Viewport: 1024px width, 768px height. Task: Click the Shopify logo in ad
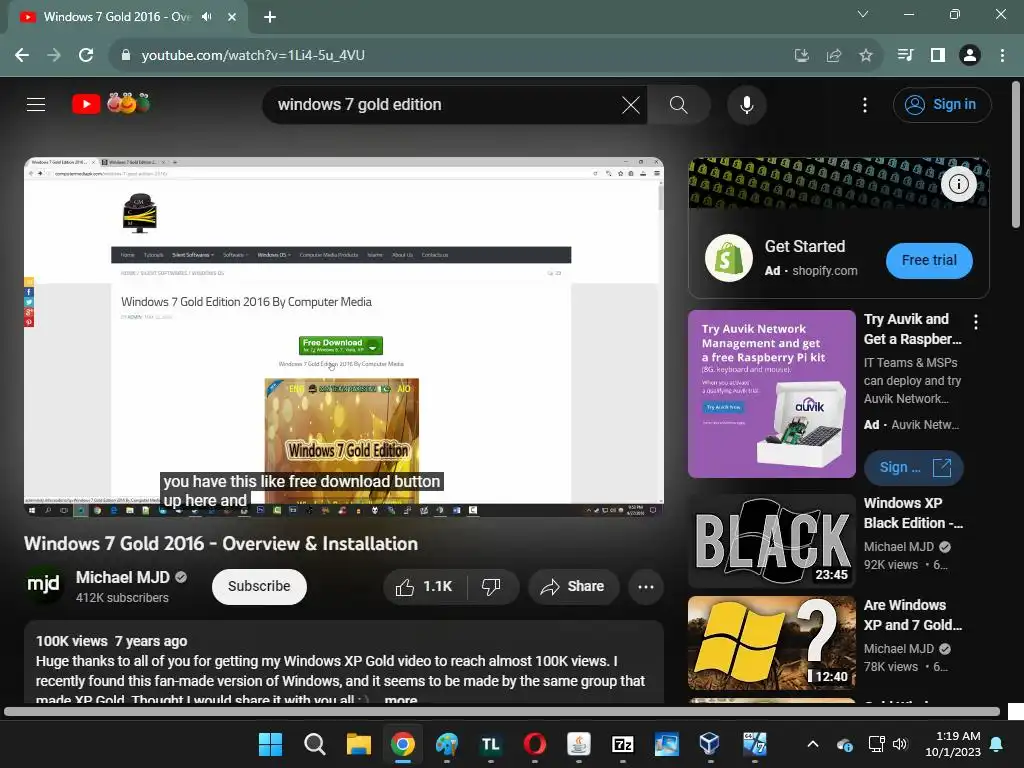point(729,258)
